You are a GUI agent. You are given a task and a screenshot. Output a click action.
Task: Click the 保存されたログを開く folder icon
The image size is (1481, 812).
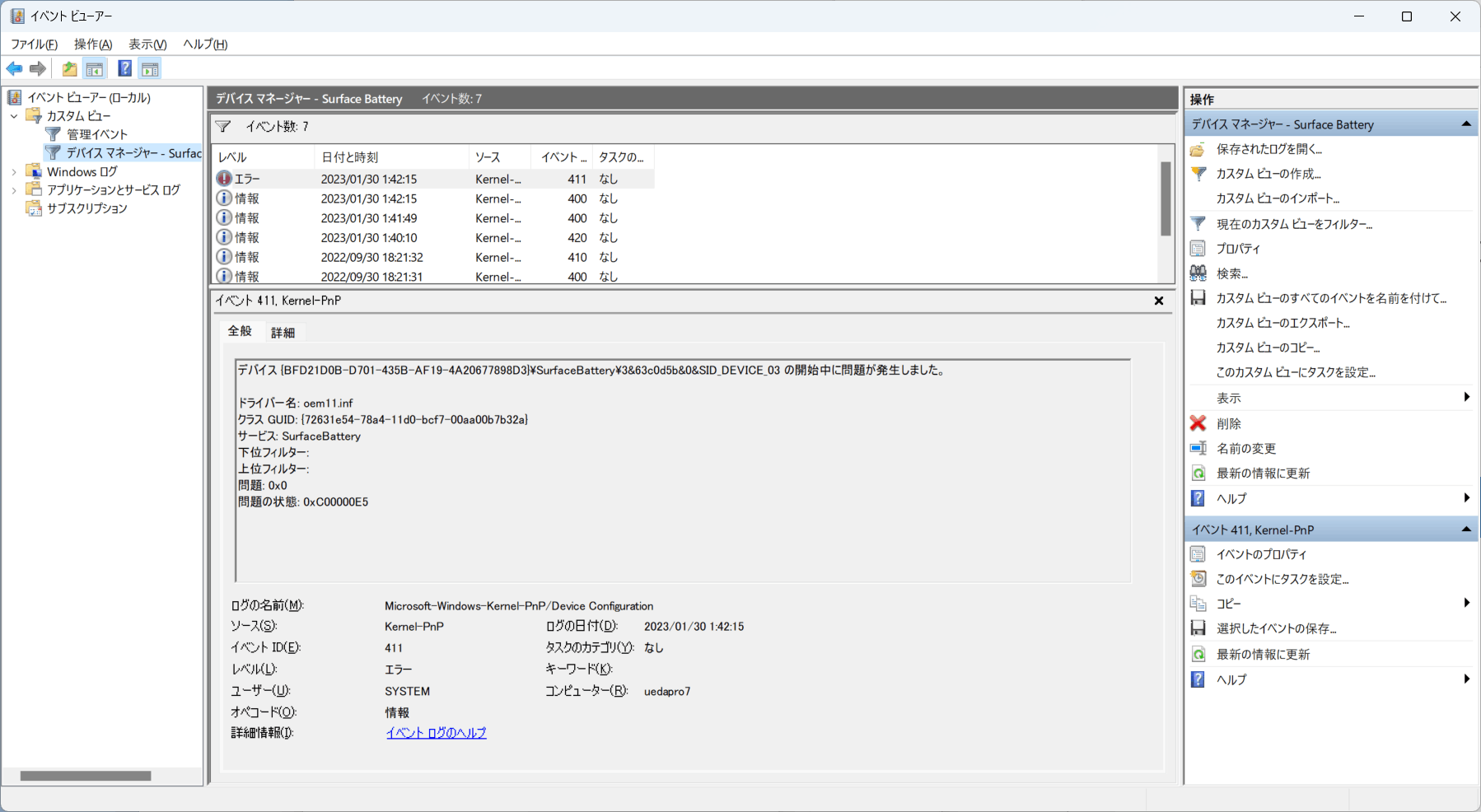[x=1198, y=149]
